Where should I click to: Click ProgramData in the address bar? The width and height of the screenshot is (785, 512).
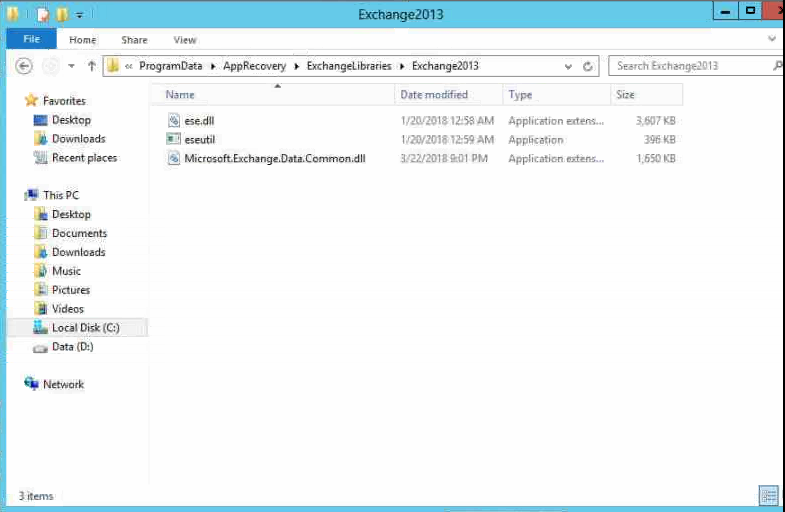pos(171,66)
